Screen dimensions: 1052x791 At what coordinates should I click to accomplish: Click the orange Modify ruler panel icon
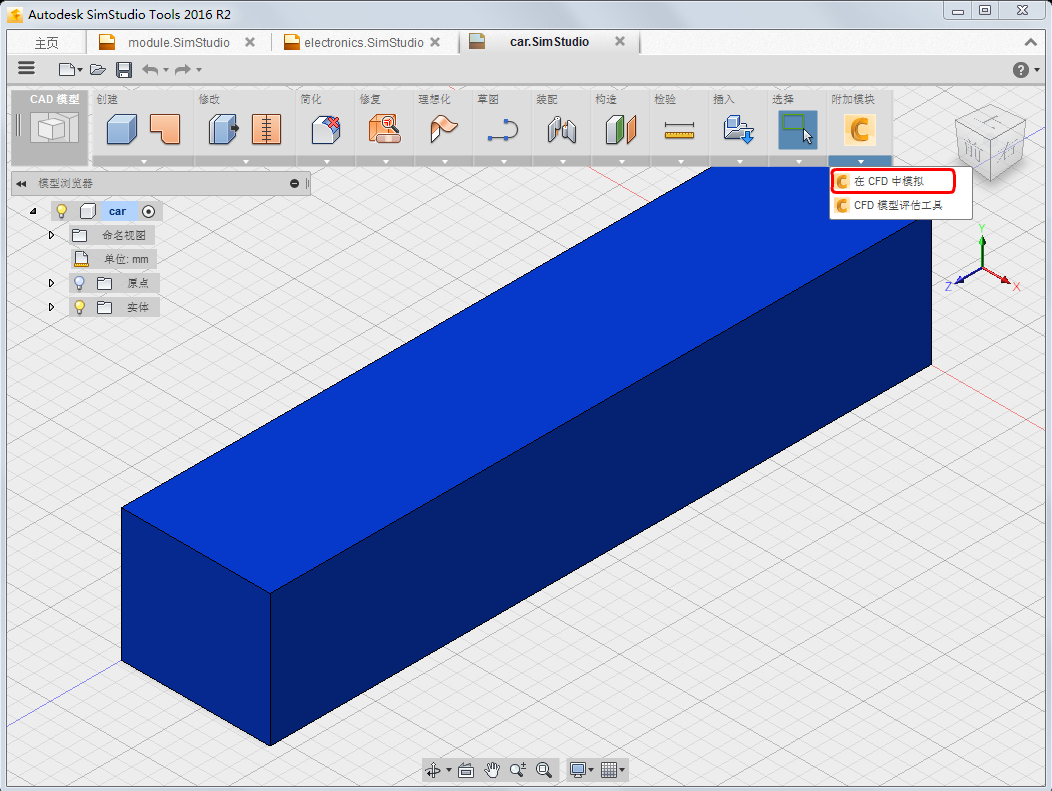tap(266, 129)
